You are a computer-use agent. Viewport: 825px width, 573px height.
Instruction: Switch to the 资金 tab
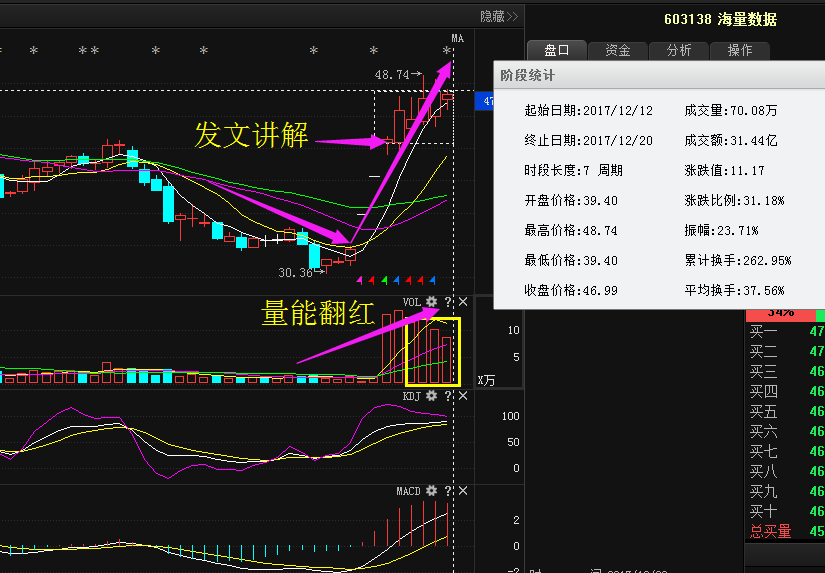tap(618, 50)
